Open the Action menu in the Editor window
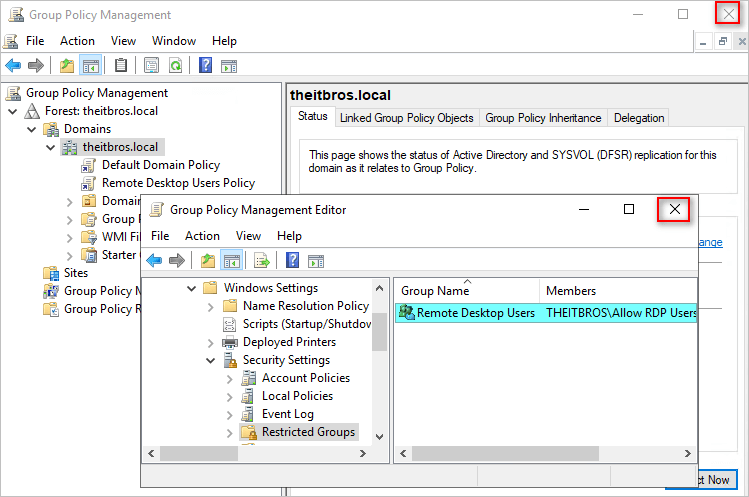This screenshot has width=749, height=497. click(202, 236)
